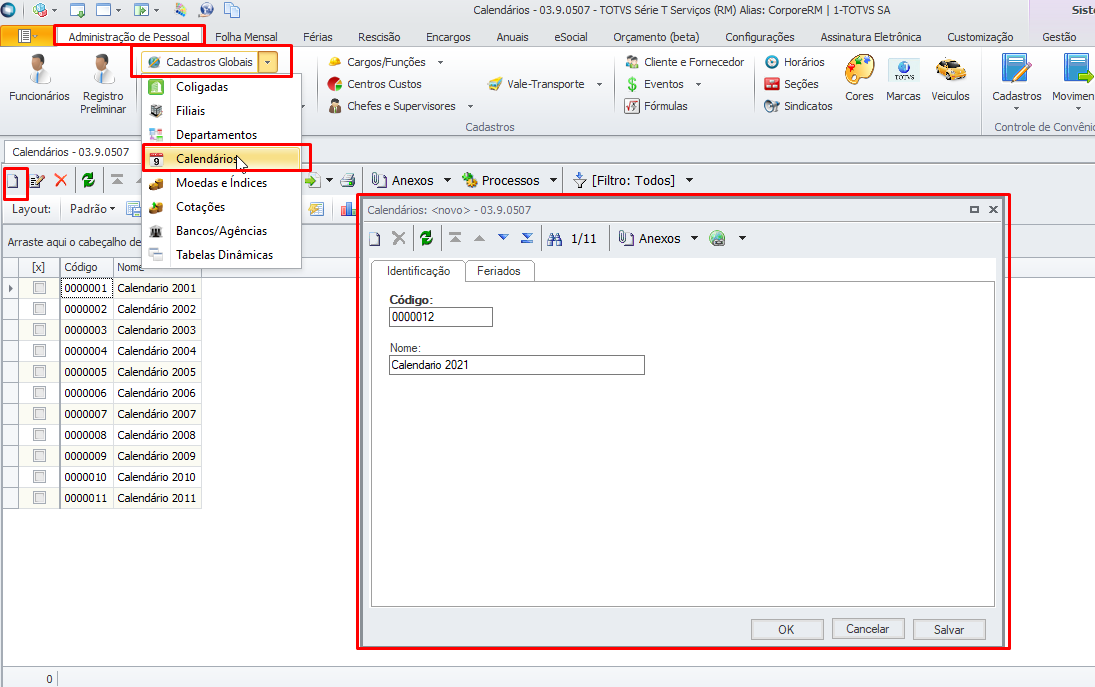Open Anexos in list toolbar
Screen dimensions: 1095x687
coord(403,180)
